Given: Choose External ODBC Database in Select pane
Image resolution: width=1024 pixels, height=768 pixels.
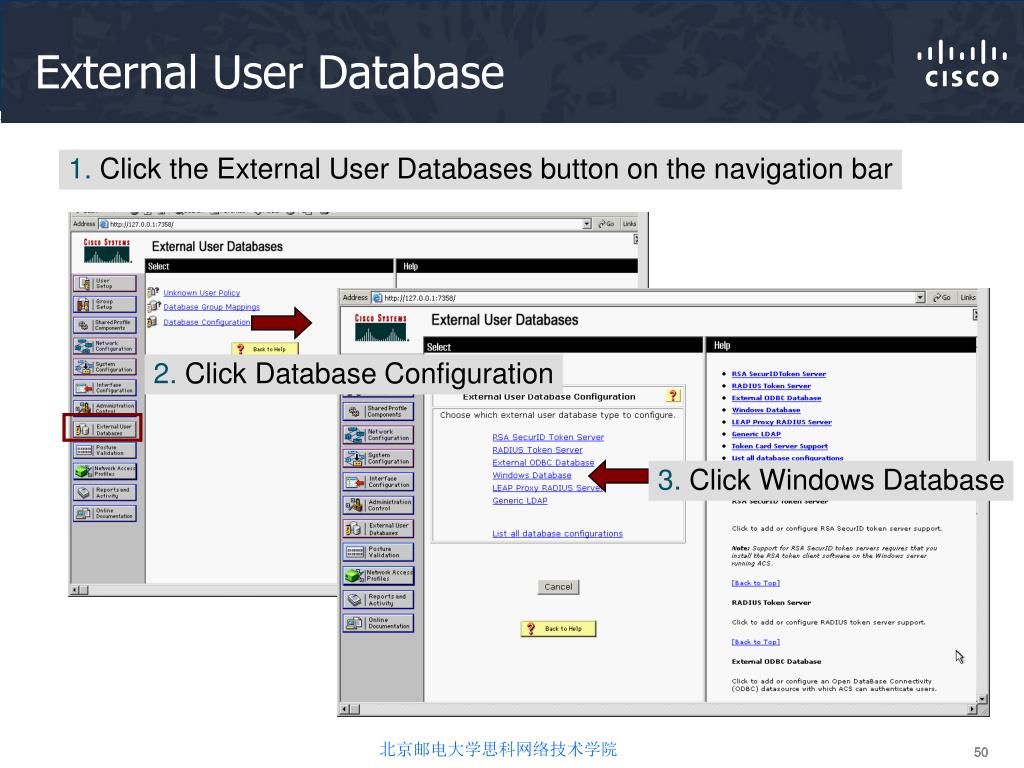Looking at the screenshot, I should (543, 462).
